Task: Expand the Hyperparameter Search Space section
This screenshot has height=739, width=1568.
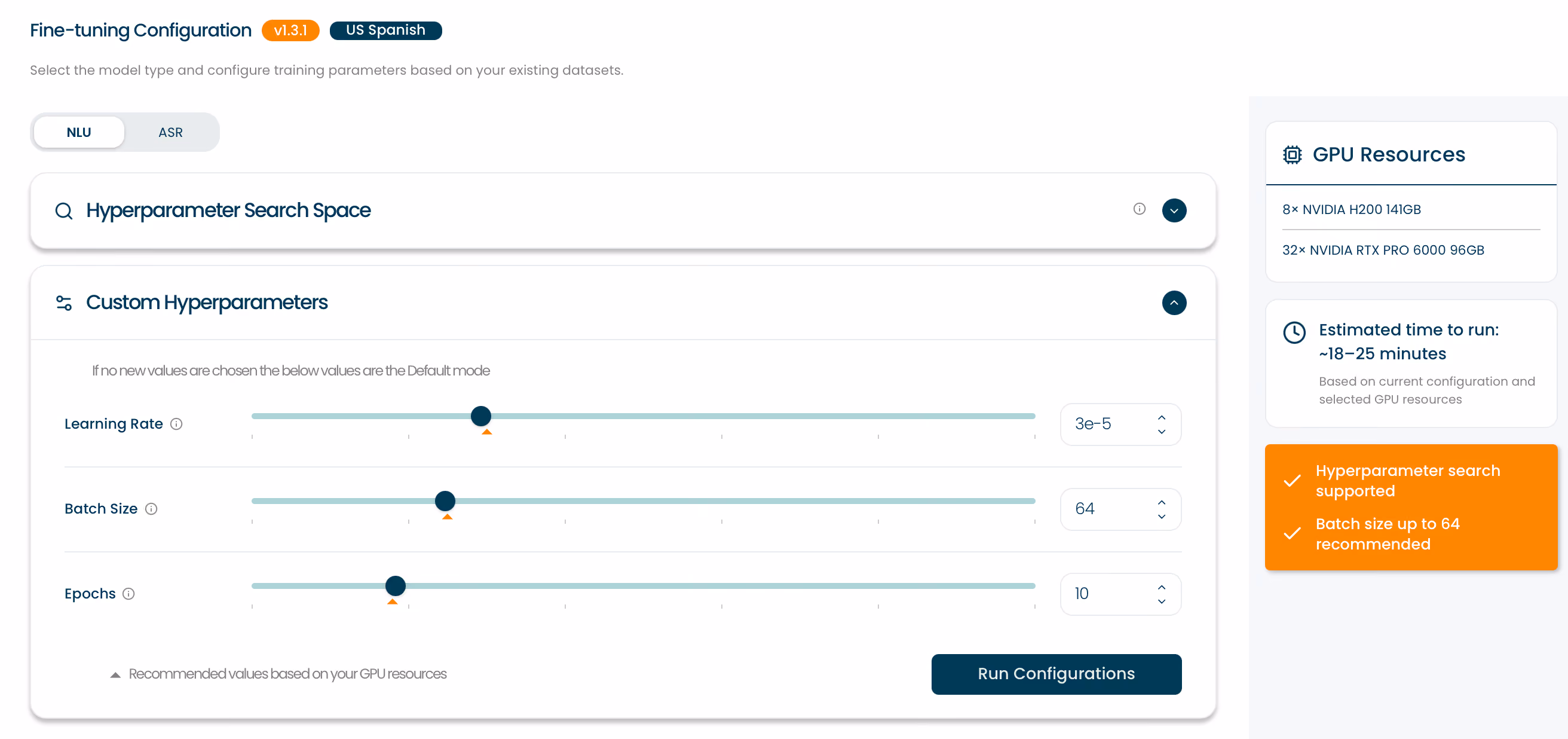Action: pos(1174,210)
